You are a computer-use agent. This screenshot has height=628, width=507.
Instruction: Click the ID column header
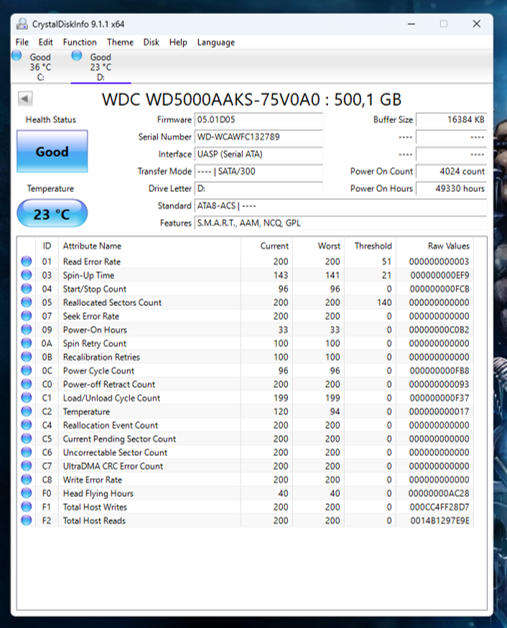[47, 246]
